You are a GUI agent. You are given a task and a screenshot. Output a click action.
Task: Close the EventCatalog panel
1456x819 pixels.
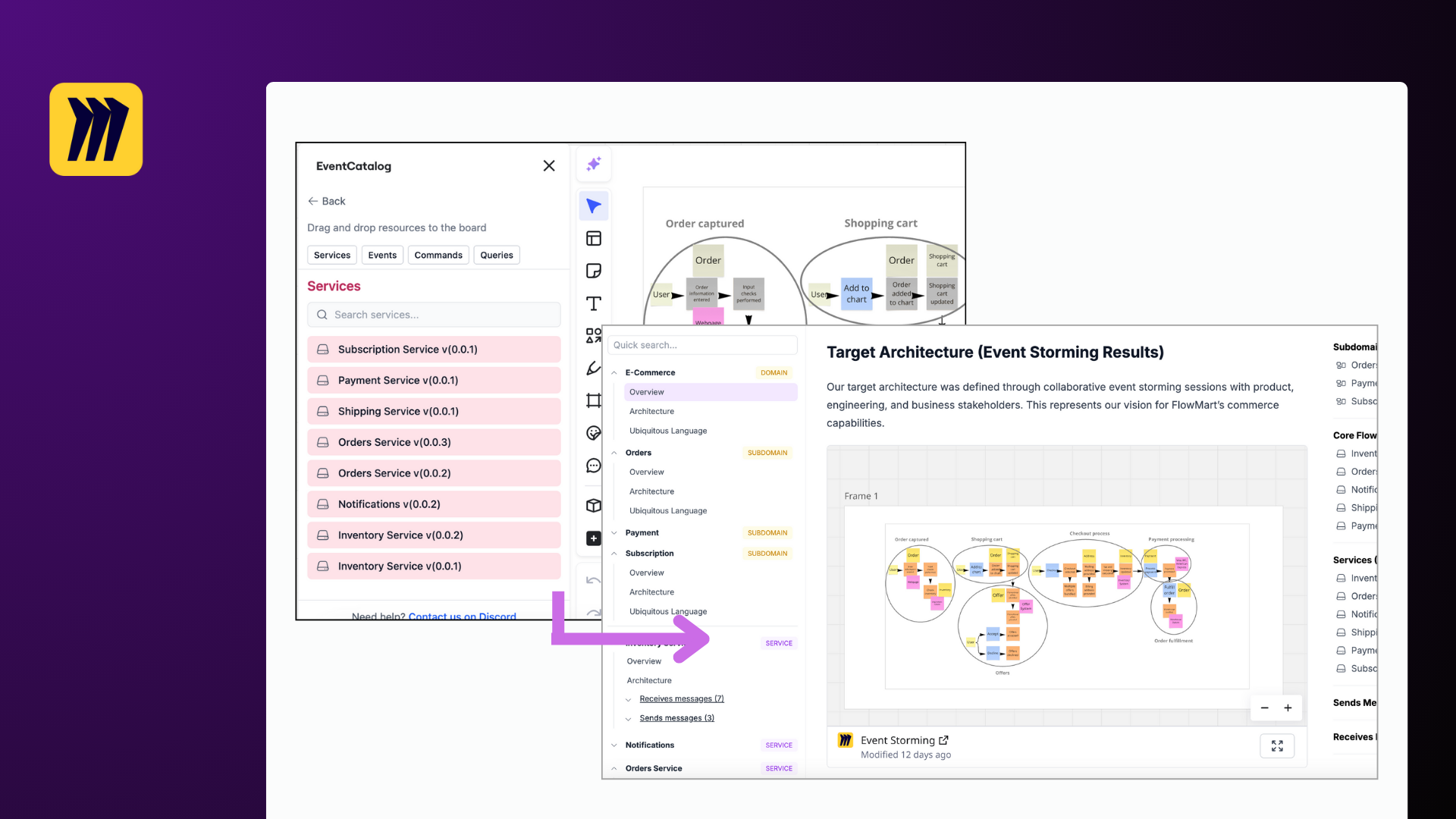tap(549, 166)
